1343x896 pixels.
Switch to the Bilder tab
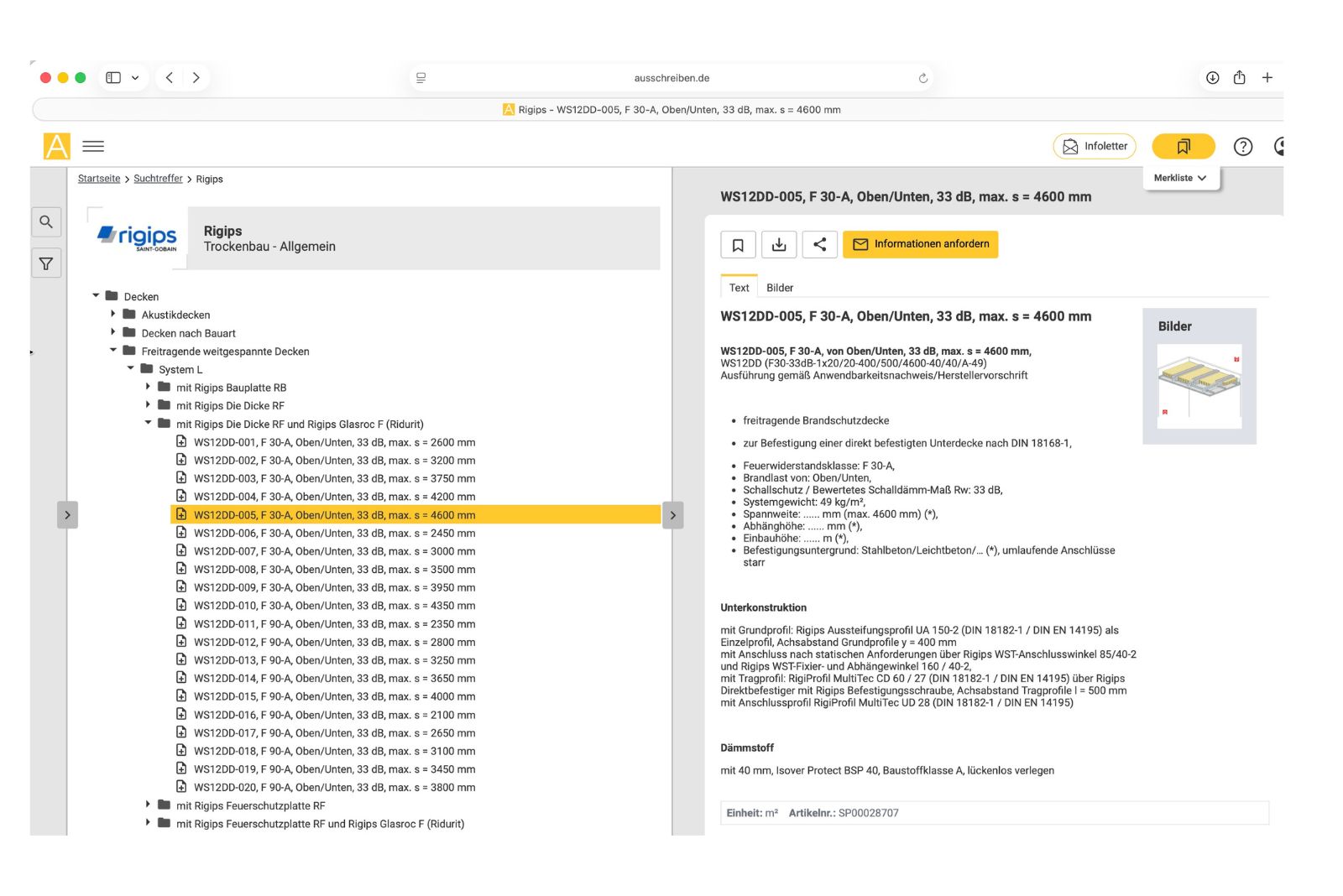[780, 288]
